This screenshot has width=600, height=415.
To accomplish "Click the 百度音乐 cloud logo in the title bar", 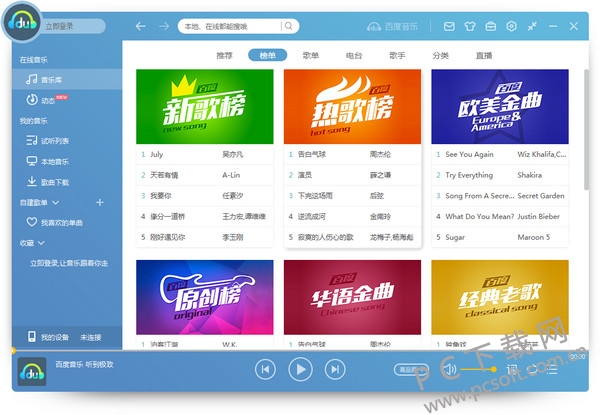I will point(392,26).
